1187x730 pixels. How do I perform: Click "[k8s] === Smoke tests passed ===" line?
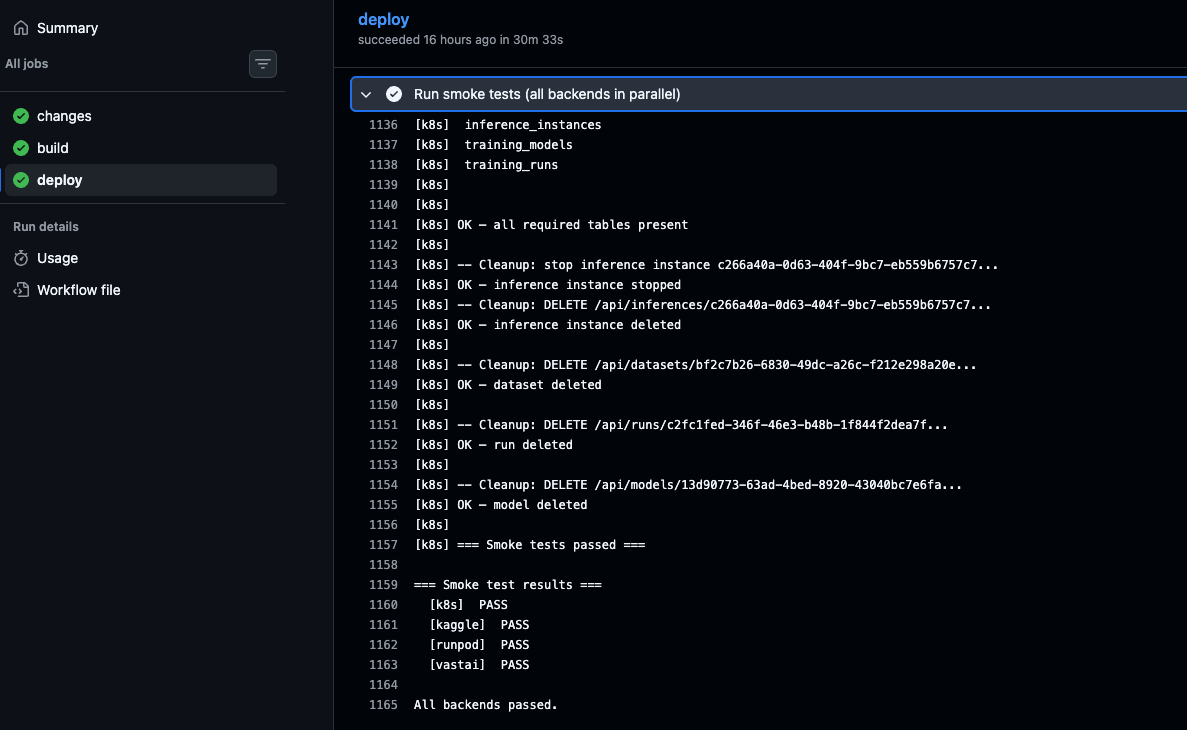530,544
